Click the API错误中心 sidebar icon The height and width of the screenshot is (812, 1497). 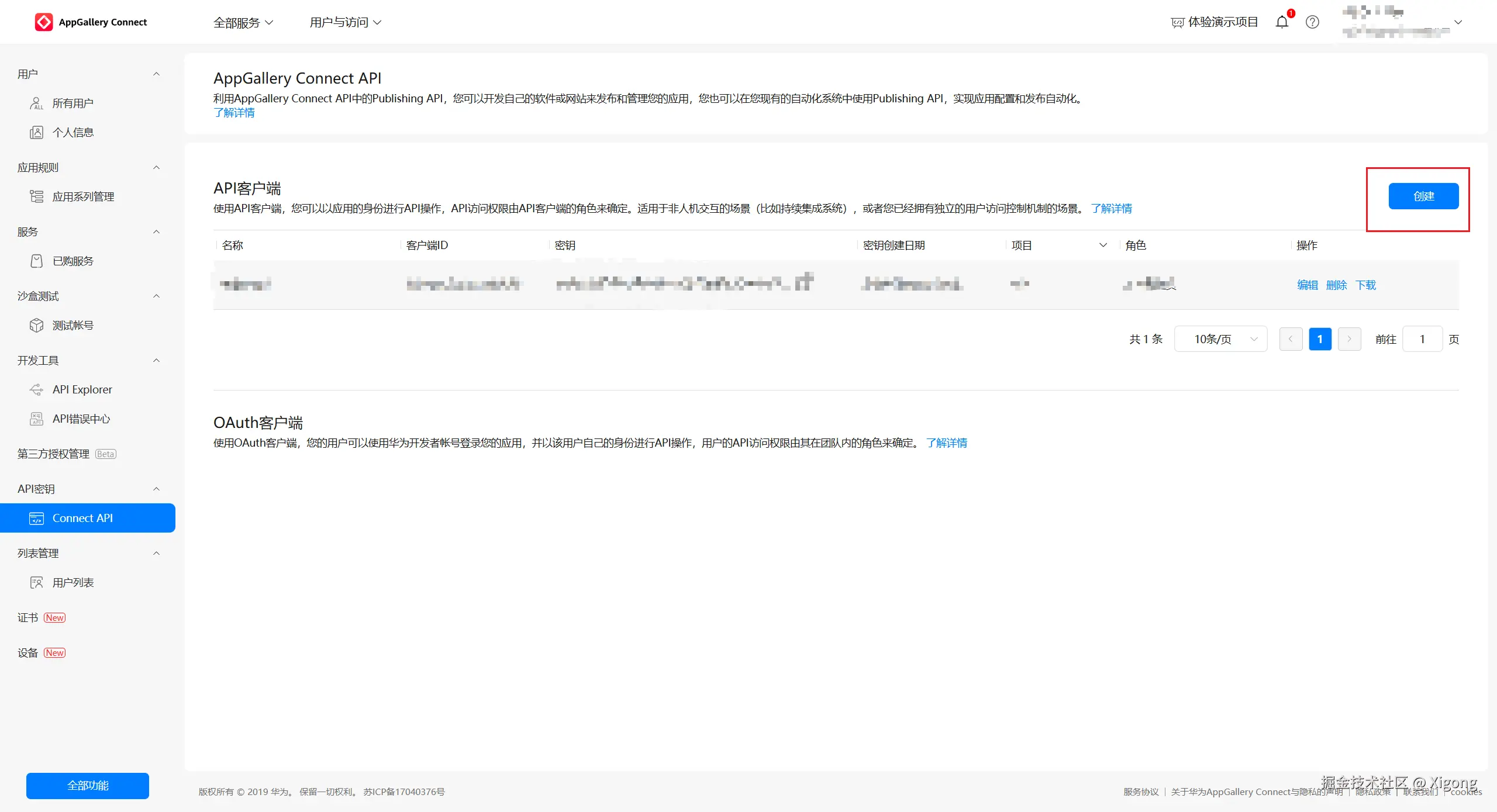click(36, 419)
